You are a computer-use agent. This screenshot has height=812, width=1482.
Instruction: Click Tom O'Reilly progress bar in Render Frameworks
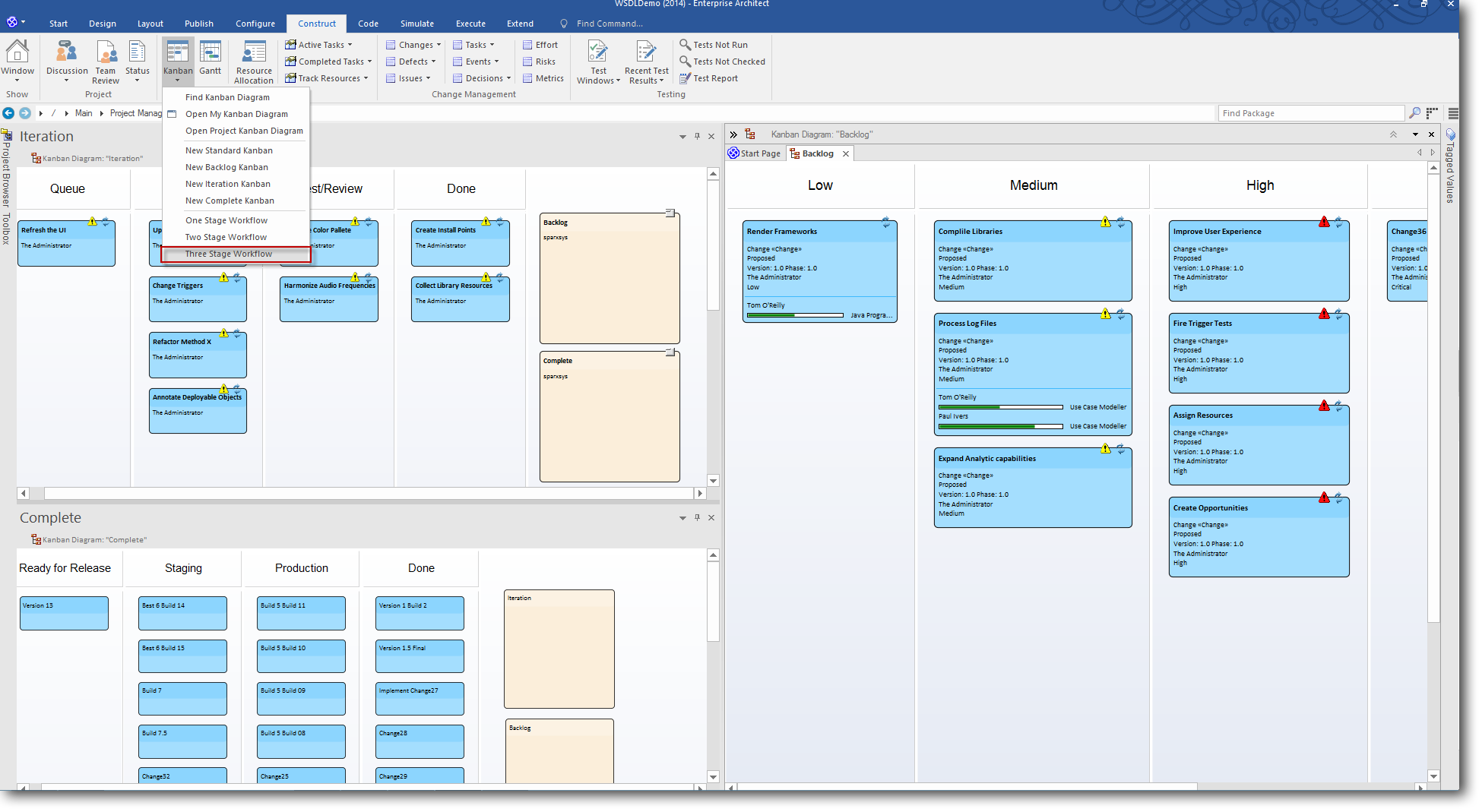click(x=795, y=315)
